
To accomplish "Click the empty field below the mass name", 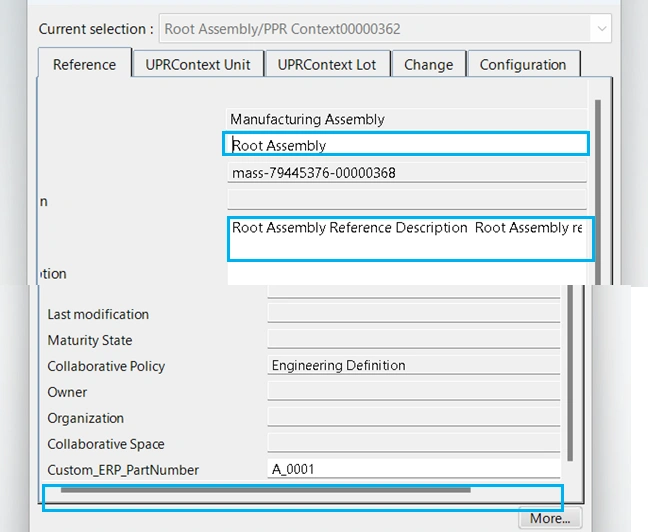I will point(406,200).
